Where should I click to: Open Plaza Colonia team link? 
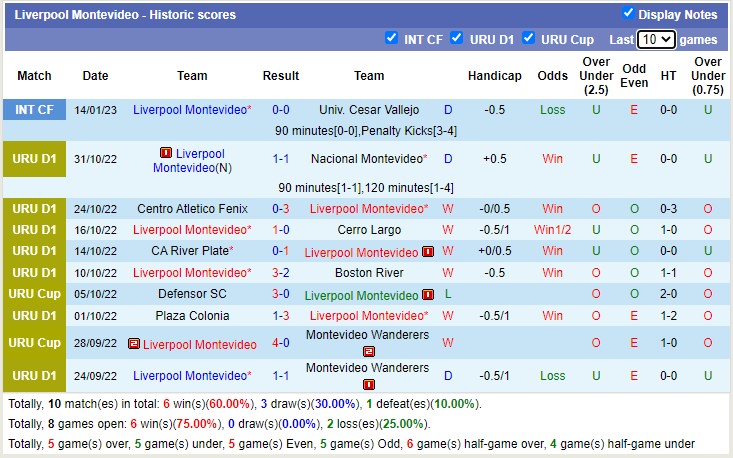point(192,316)
